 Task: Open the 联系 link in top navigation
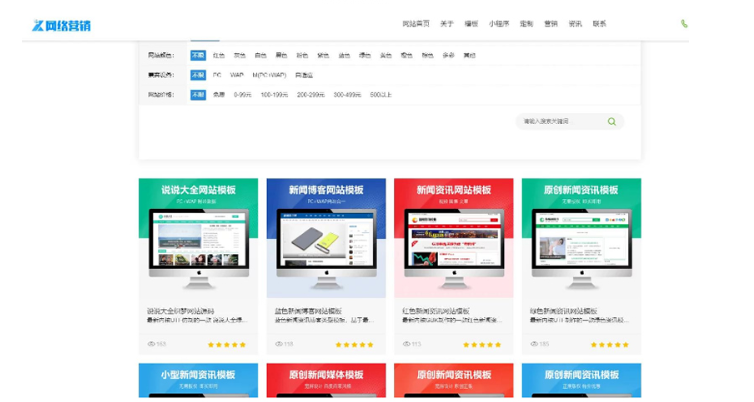click(599, 24)
